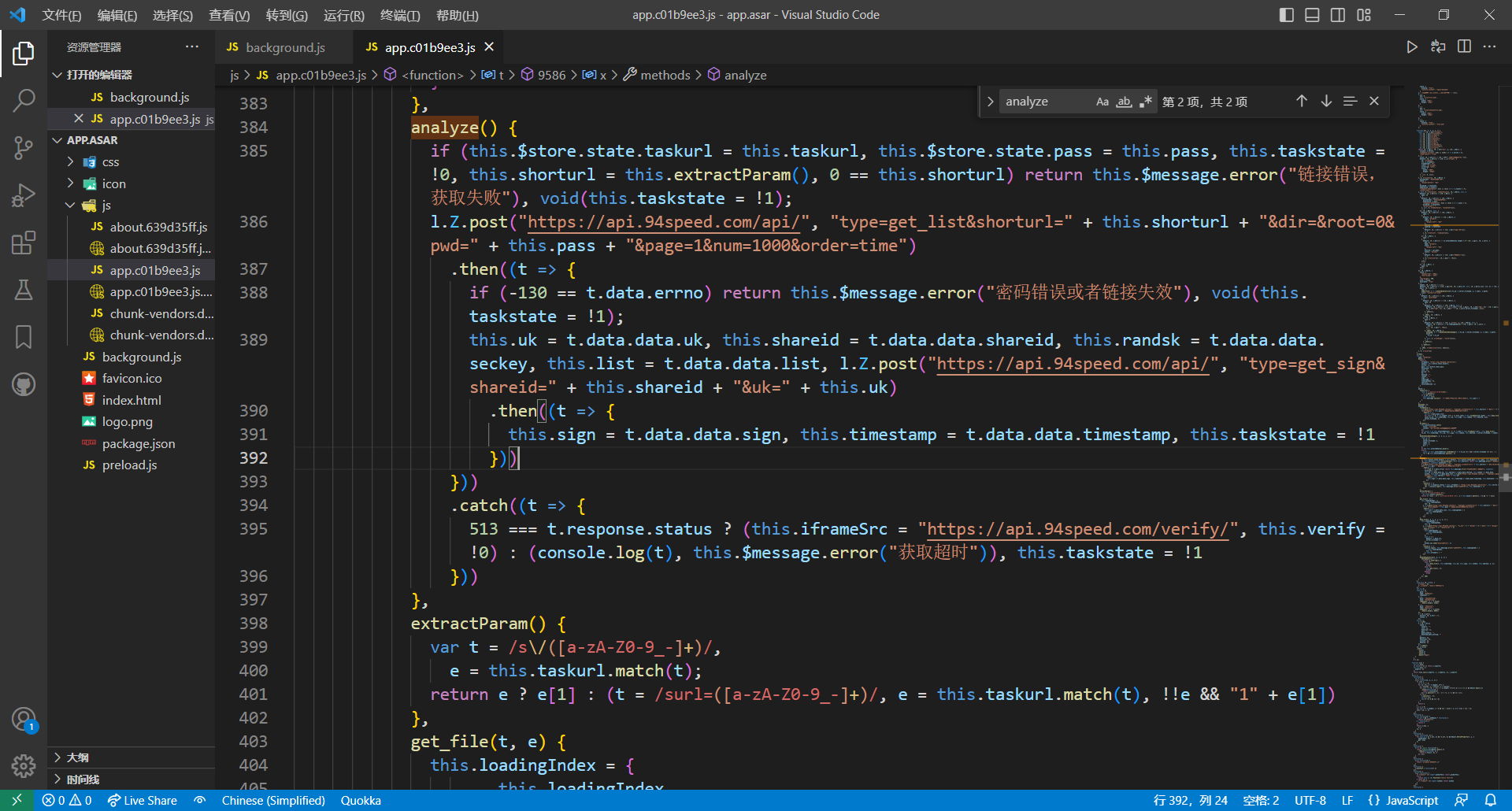Open the Source Control view
This screenshot has width=1512, height=811.
tap(24, 147)
